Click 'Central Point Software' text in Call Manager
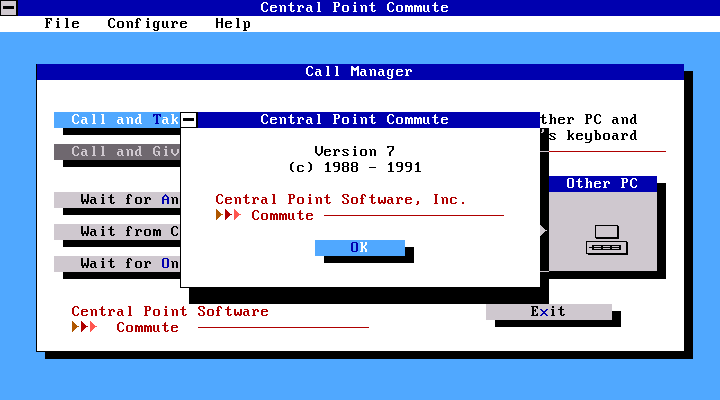Screen dimensions: 720x400 click(x=170, y=311)
